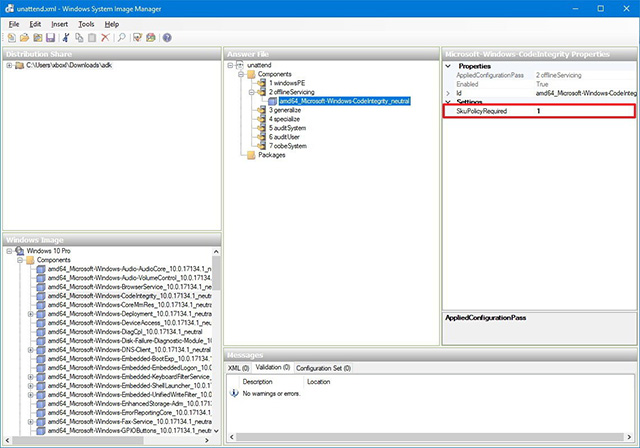The width and height of the screenshot is (640, 448).
Task: Collapse Components under Windows 10 Pro
Action: [20, 260]
